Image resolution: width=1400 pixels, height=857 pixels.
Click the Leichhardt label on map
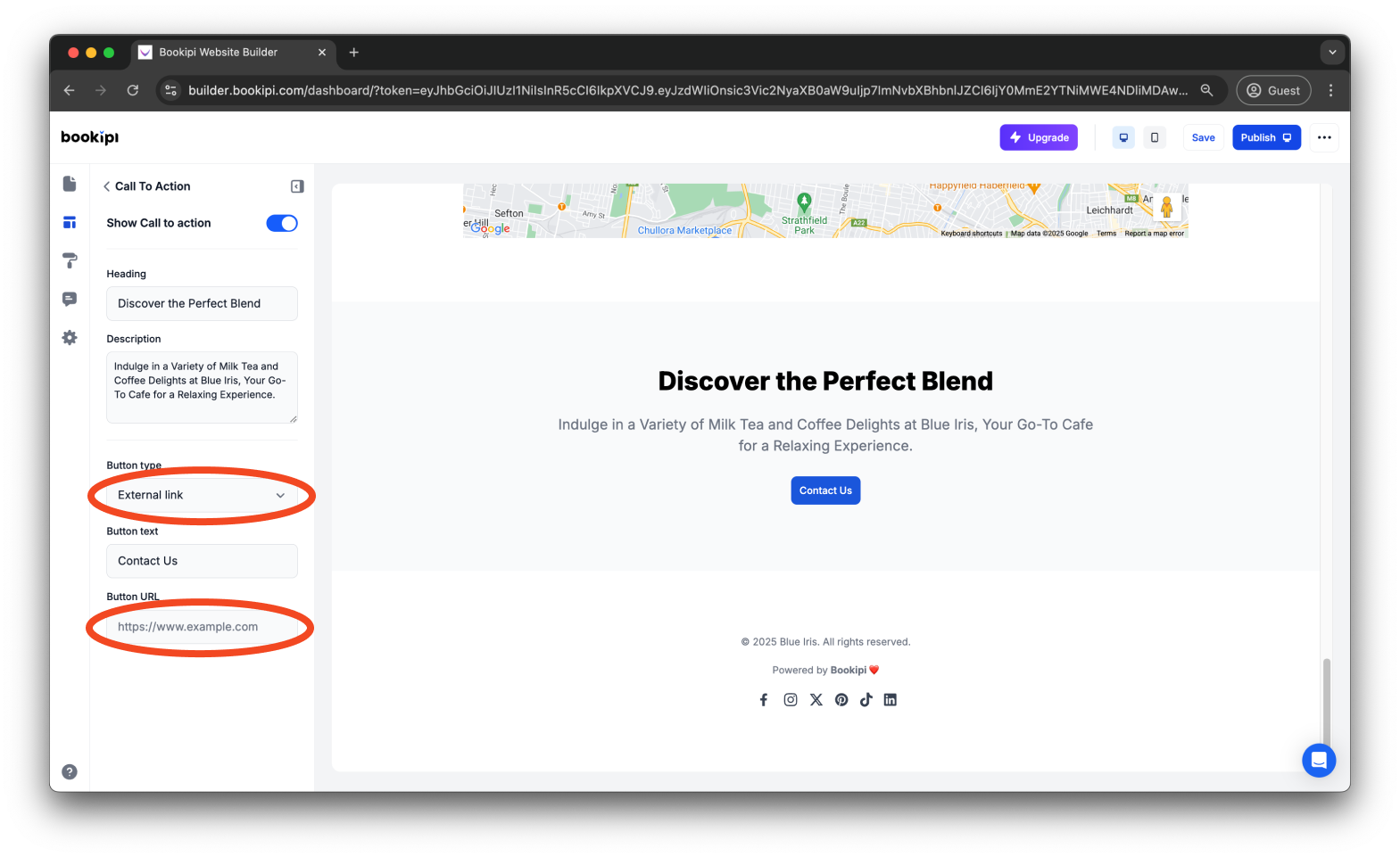pyautogui.click(x=1109, y=210)
